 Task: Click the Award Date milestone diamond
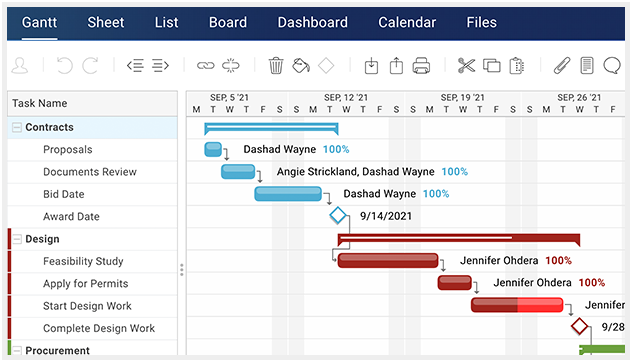coord(338,215)
